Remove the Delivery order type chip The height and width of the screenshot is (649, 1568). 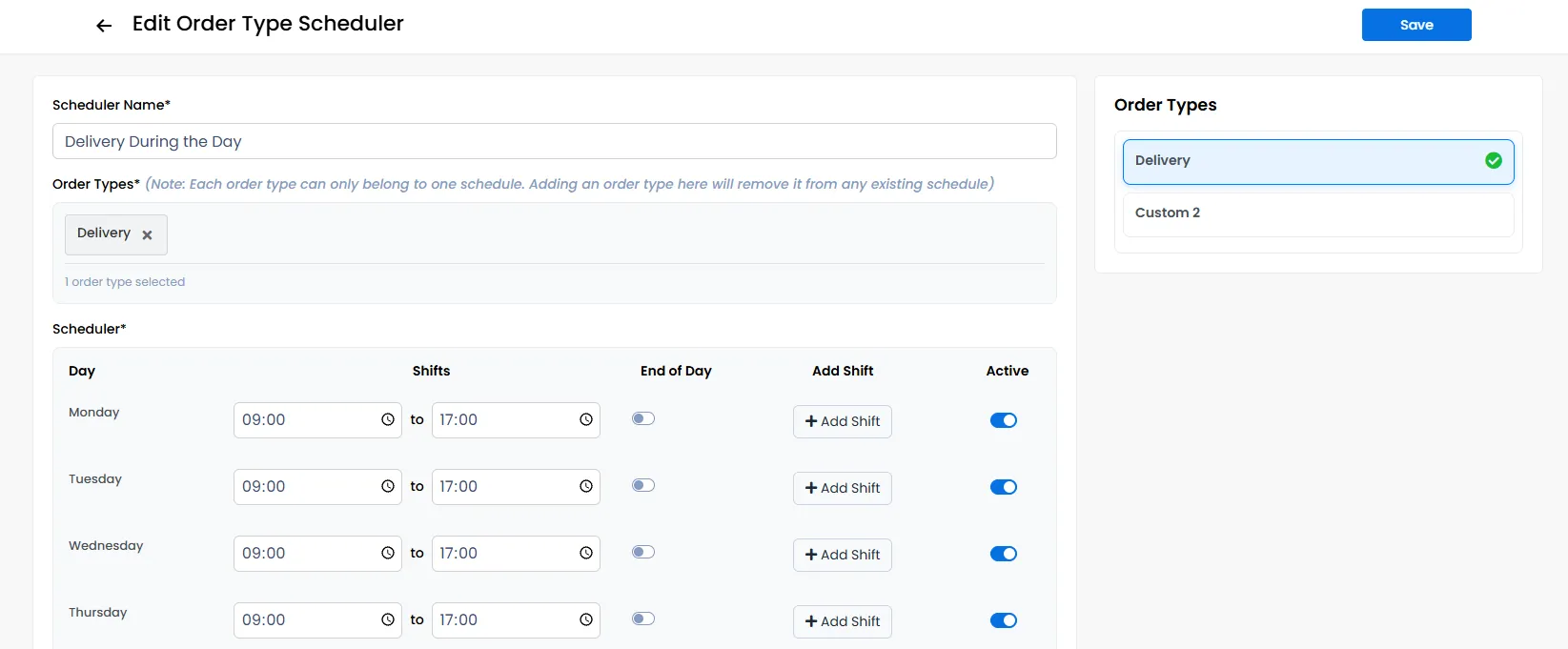pyautogui.click(x=147, y=234)
